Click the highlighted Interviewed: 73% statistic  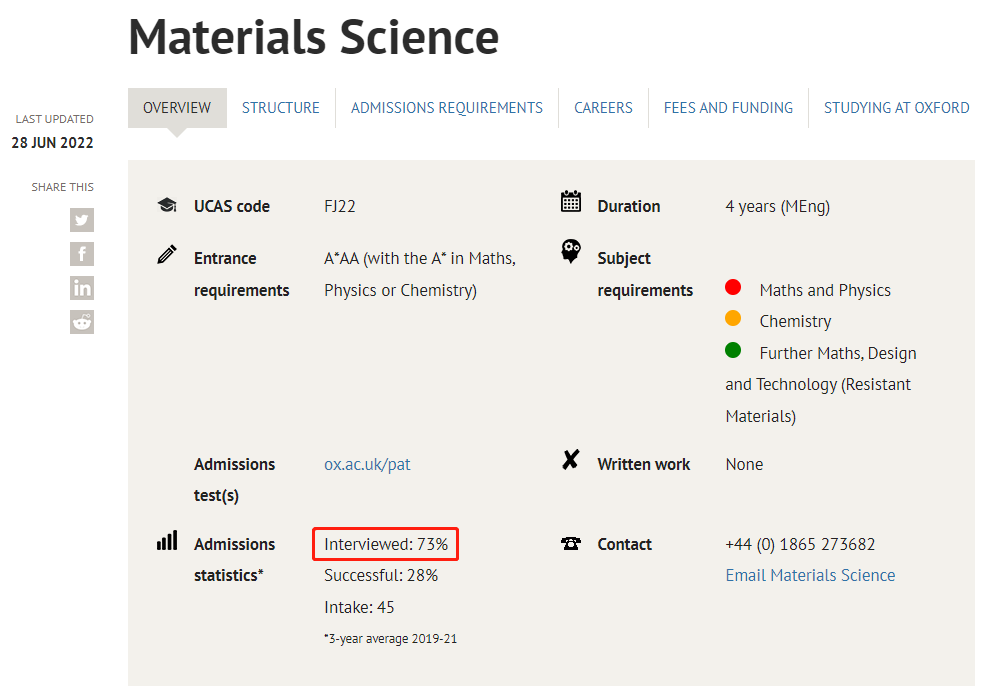coord(386,545)
